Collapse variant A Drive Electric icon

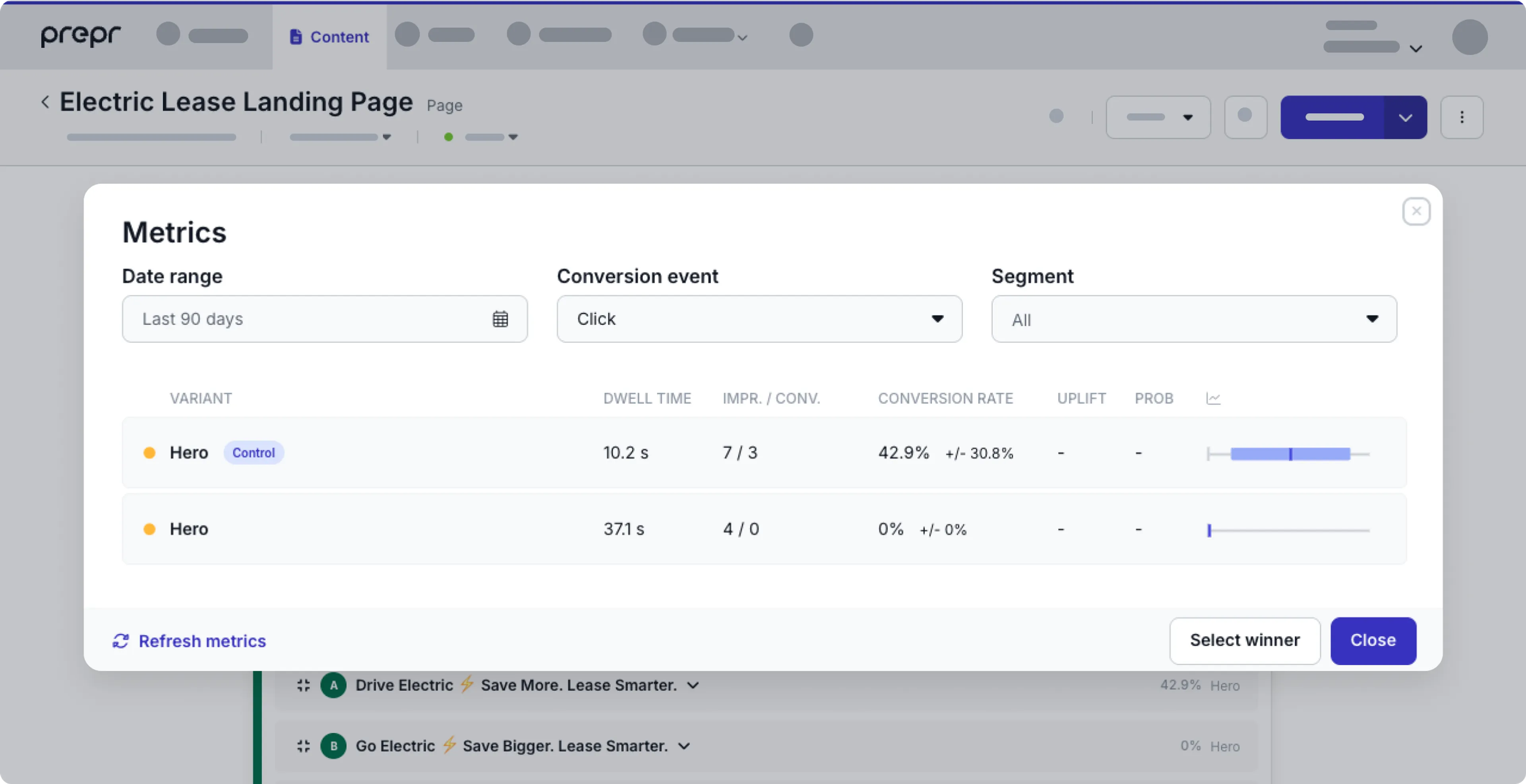(303, 685)
